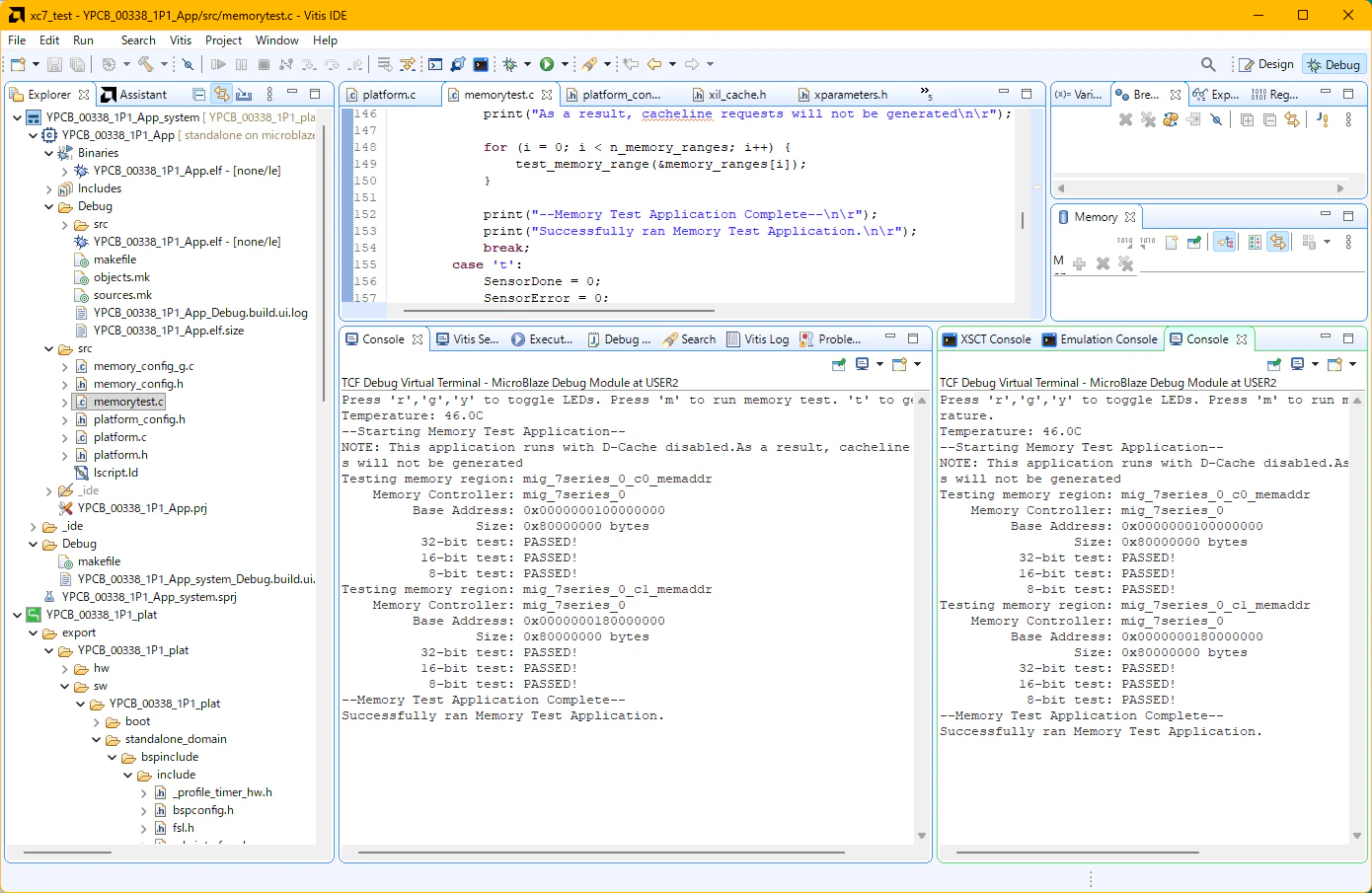
Task: Open the dropdown next to Run icon
Action: (565, 64)
